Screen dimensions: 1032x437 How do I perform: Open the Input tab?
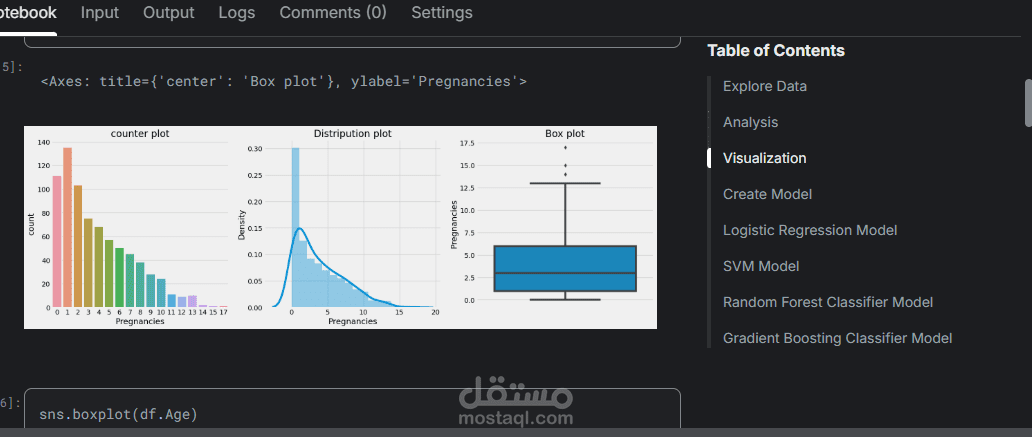click(x=100, y=13)
